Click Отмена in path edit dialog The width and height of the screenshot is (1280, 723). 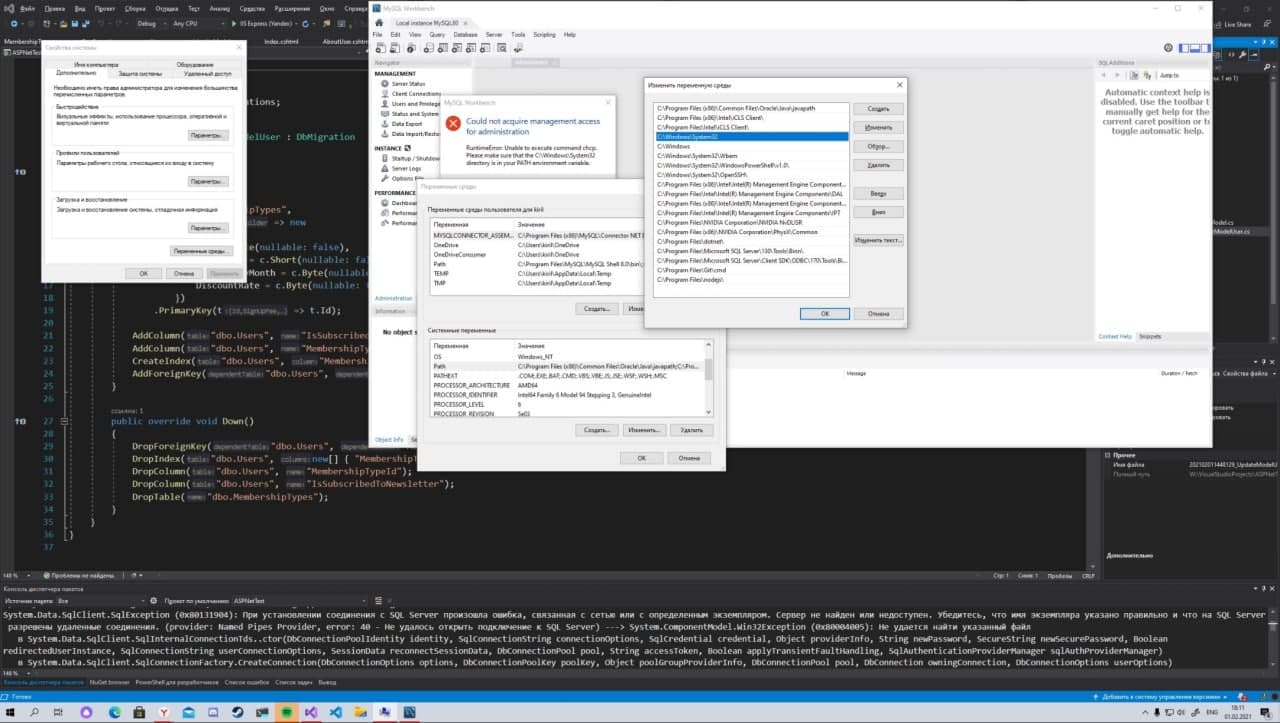tap(878, 313)
